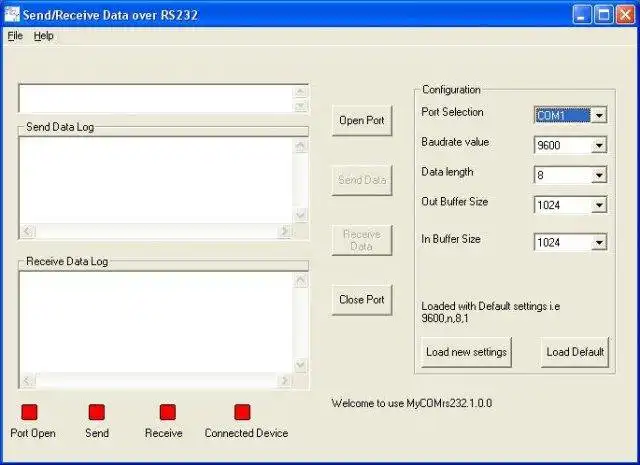Click Load new settings button

(x=466, y=352)
